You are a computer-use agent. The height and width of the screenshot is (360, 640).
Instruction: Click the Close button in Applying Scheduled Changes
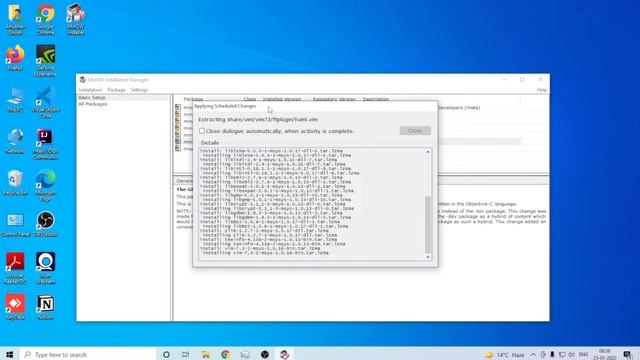point(415,131)
